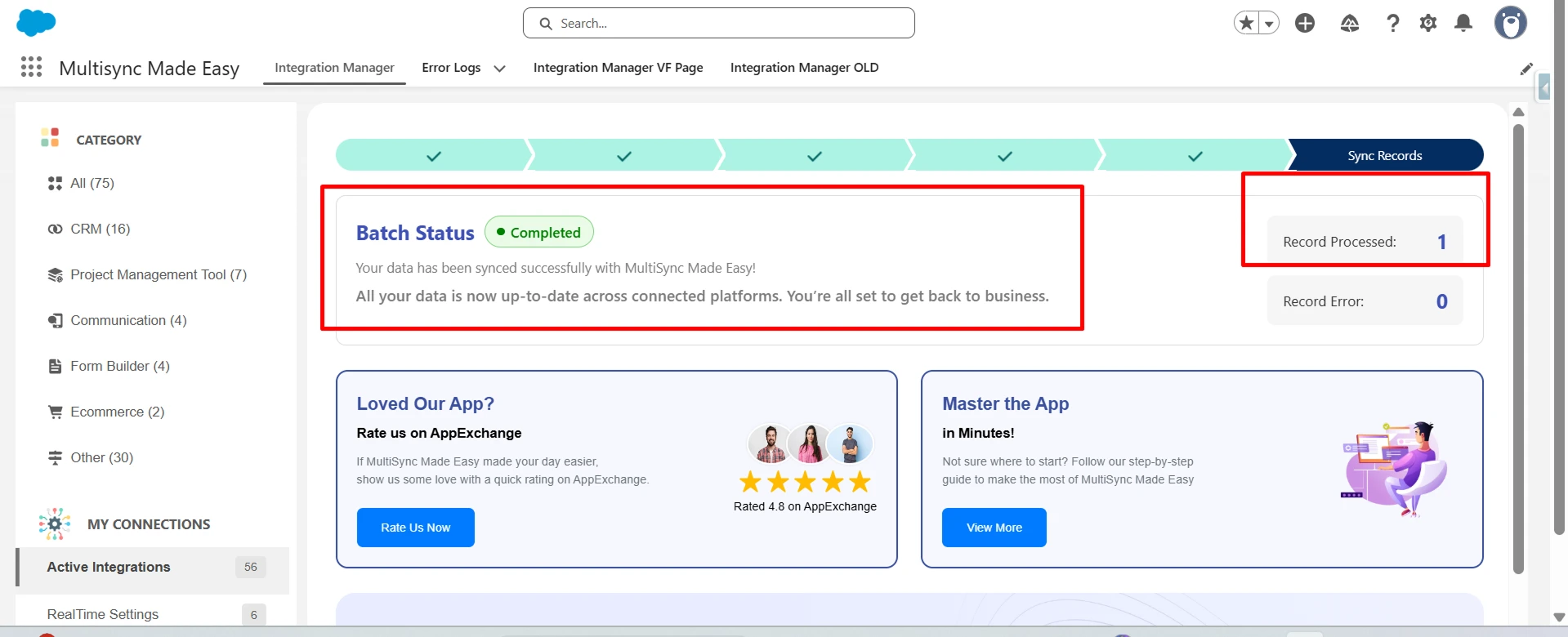Click the colorful Category header icon
Viewport: 1568px width, 637px height.
pyautogui.click(x=50, y=137)
